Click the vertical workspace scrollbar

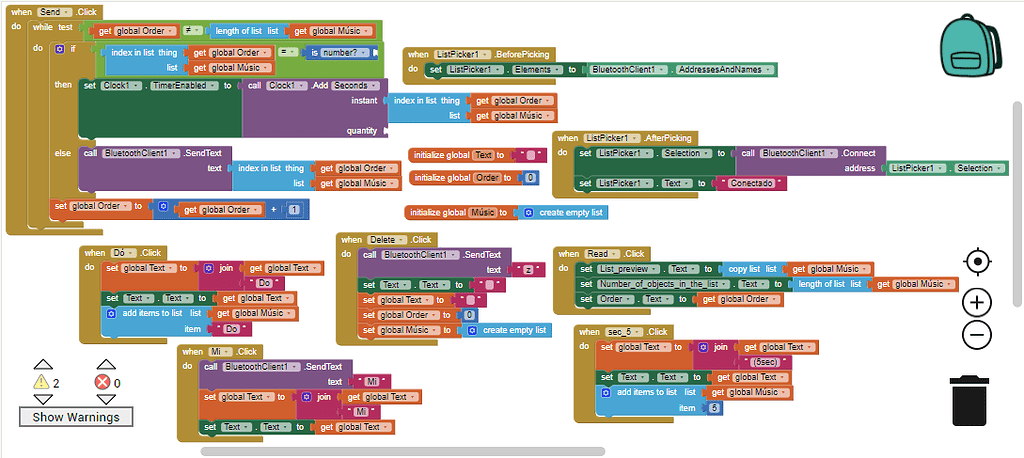tap(1017, 203)
